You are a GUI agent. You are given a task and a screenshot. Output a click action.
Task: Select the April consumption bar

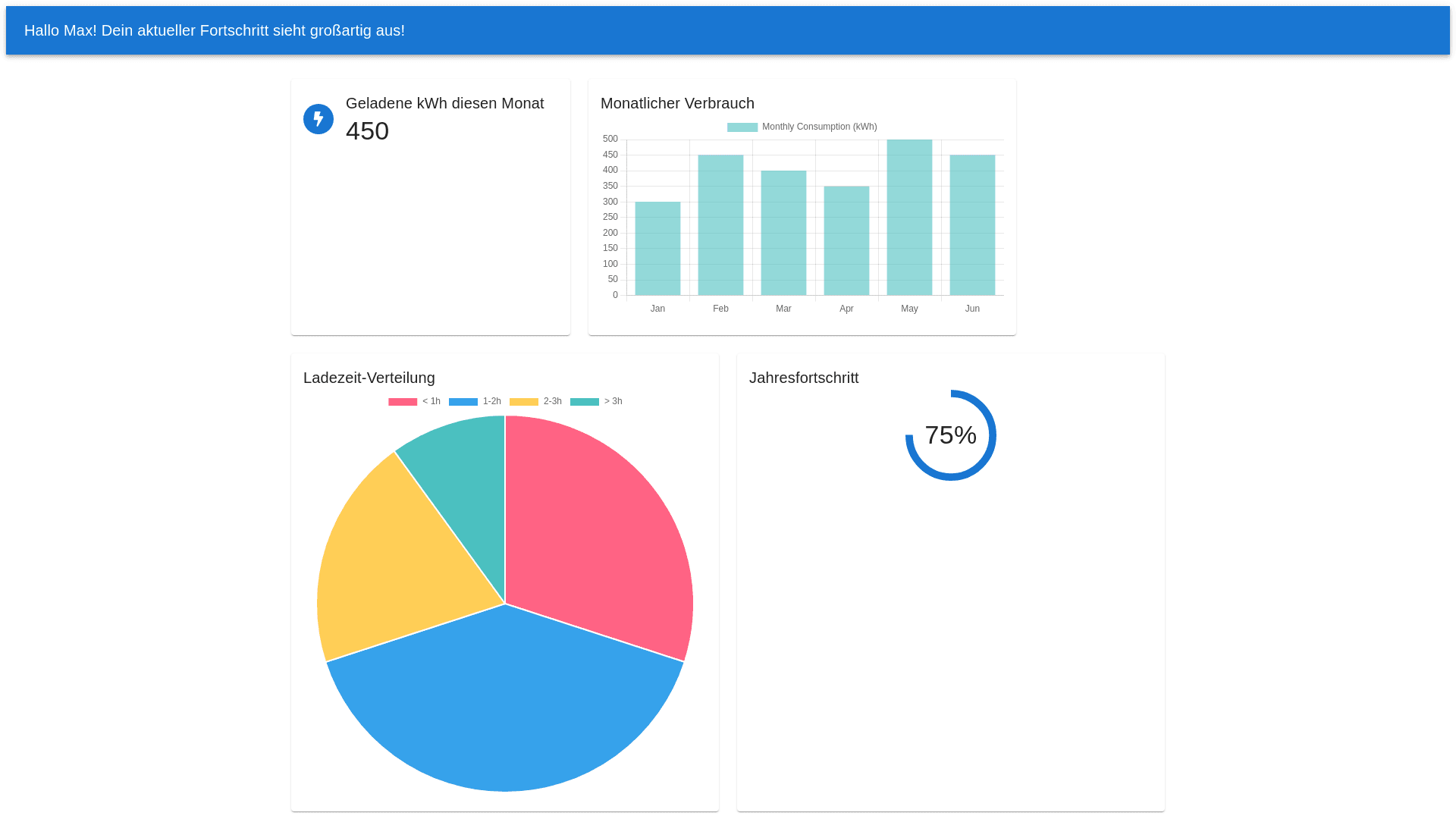point(846,241)
